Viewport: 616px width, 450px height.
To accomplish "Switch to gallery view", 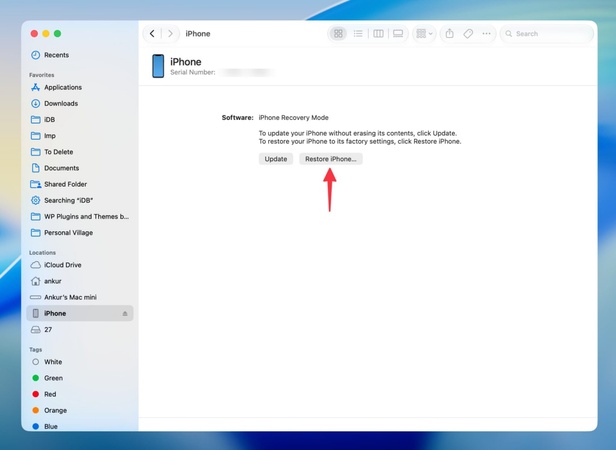I will [398, 34].
